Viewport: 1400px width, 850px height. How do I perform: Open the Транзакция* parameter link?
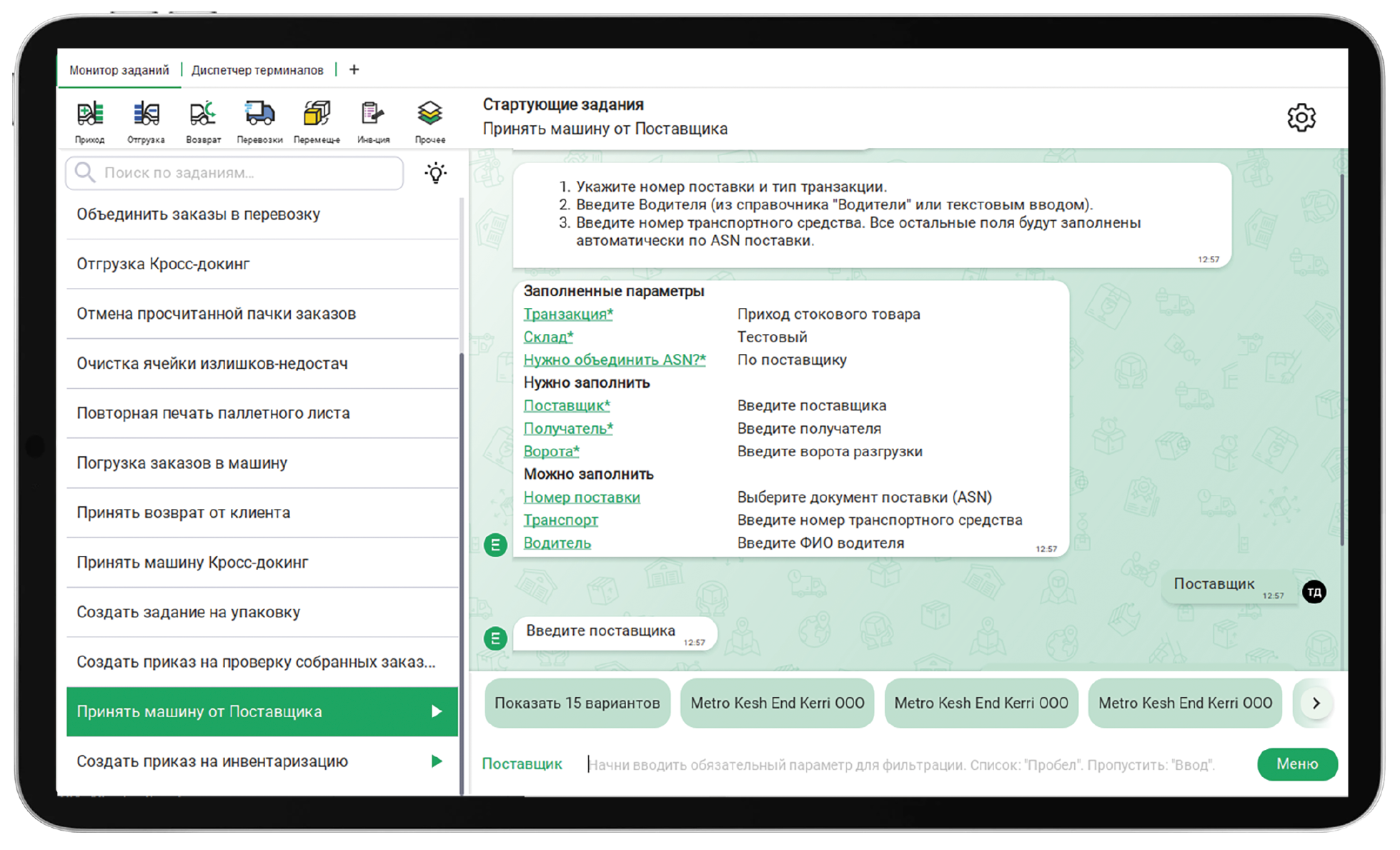[568, 314]
